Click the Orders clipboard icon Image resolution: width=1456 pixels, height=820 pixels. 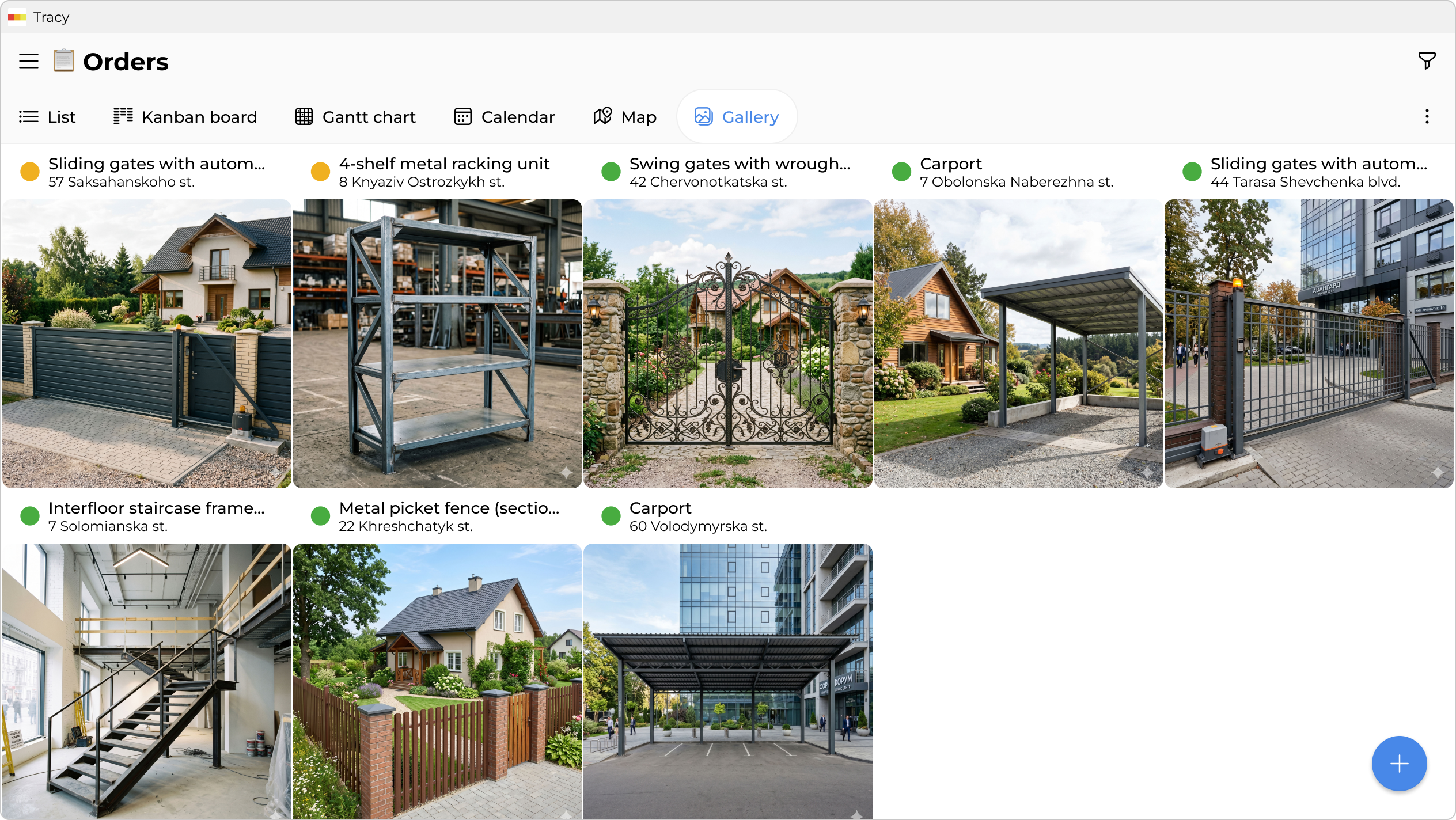click(x=63, y=60)
